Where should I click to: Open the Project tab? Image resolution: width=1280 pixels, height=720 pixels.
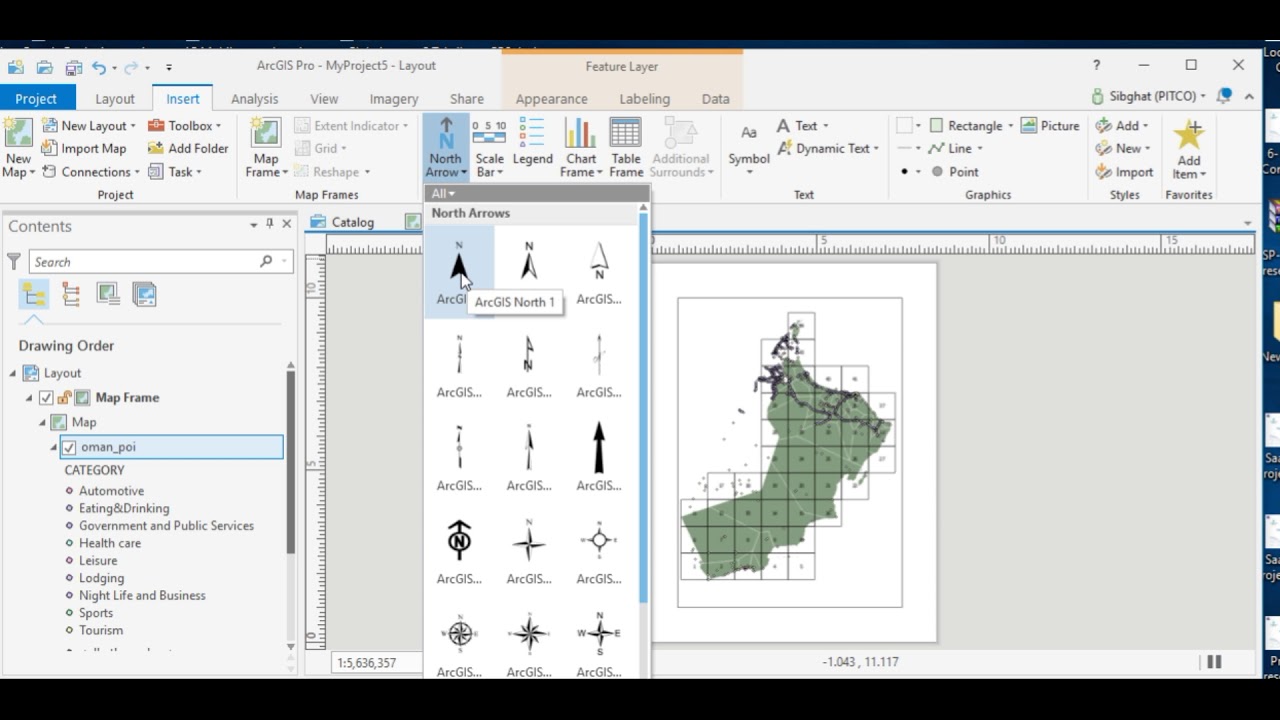point(36,99)
